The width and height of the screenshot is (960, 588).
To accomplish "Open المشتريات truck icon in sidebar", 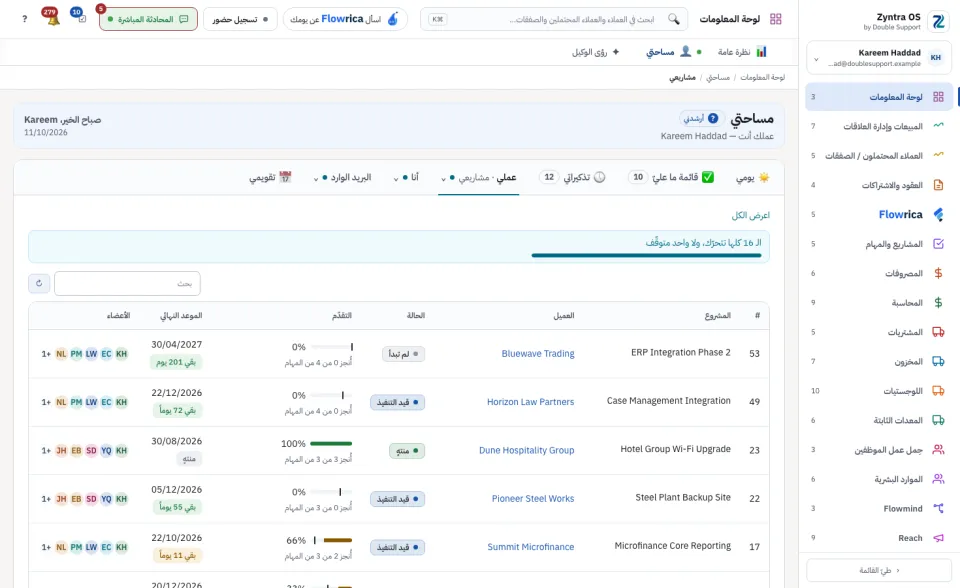I will click(938, 331).
